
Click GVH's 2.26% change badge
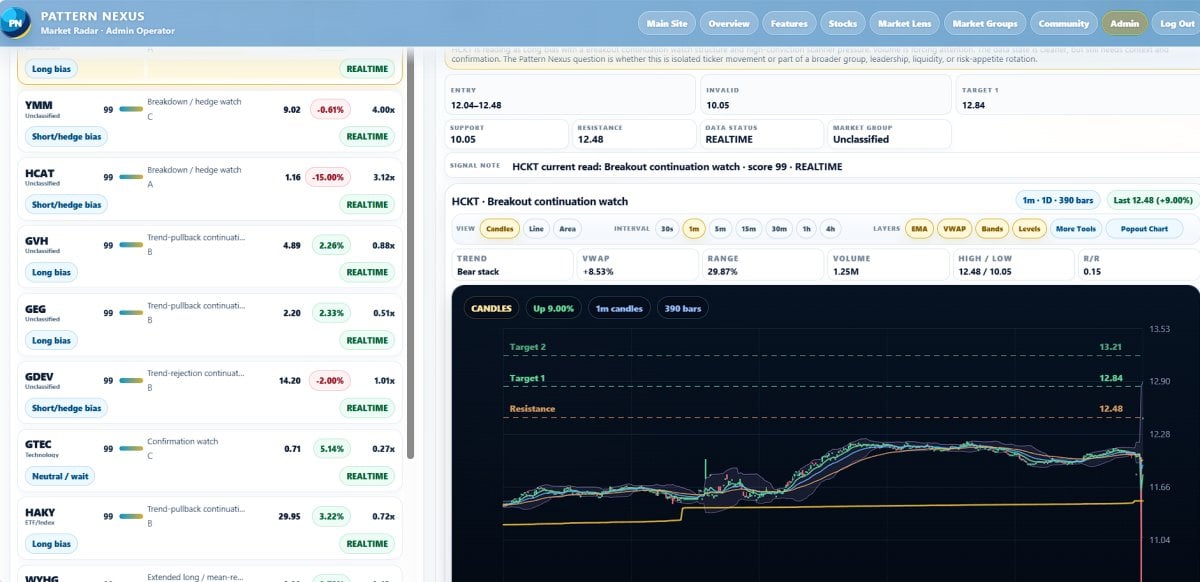point(330,245)
